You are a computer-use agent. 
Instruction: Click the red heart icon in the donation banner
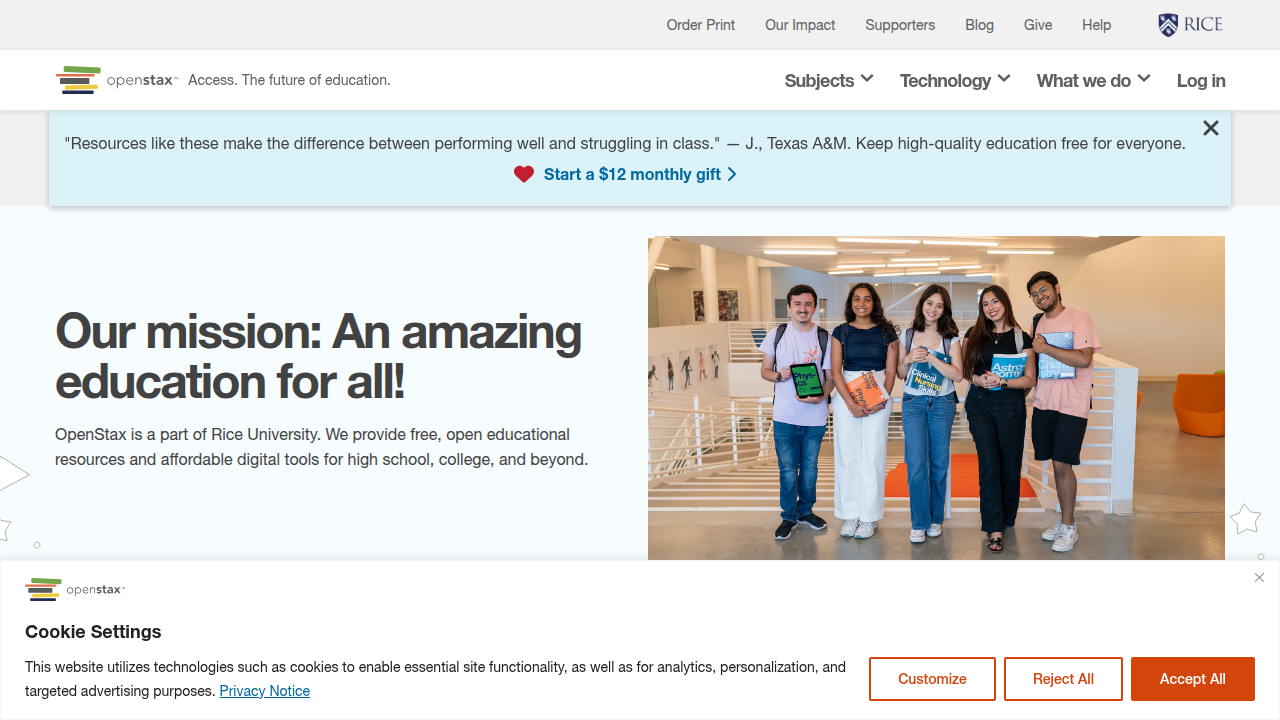(x=523, y=174)
